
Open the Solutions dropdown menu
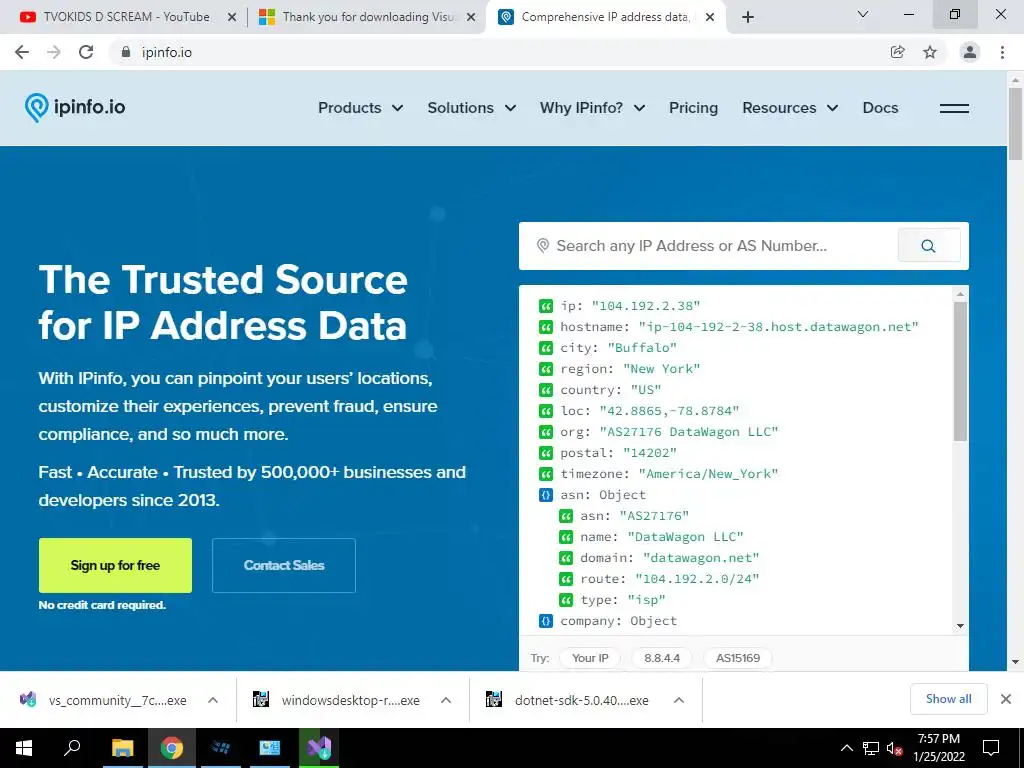(472, 108)
